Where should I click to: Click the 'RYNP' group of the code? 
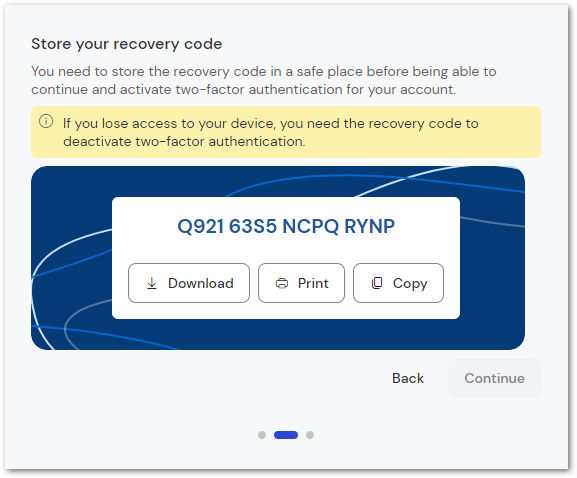pyautogui.click(x=369, y=226)
